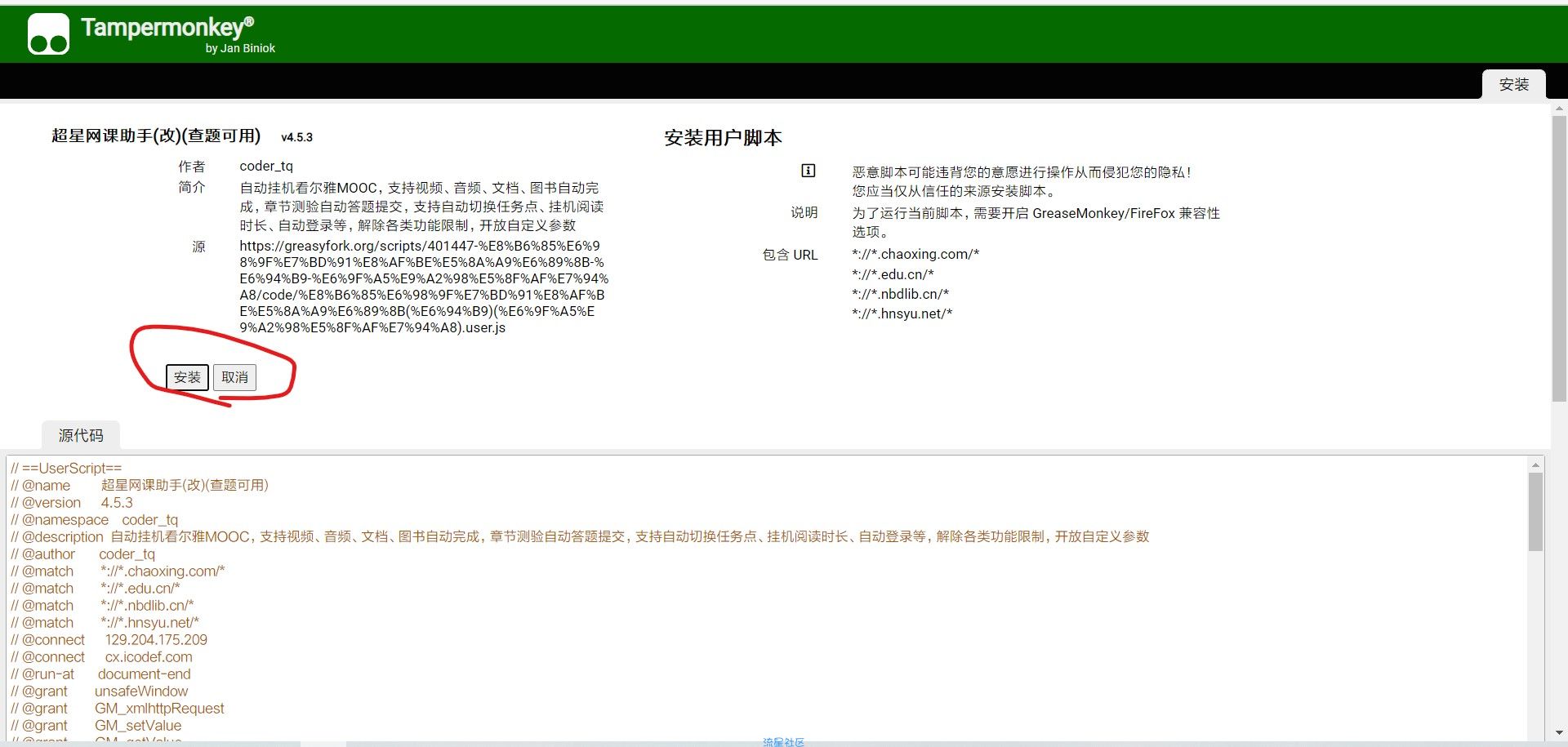Click the author name coder_tq in the details
1568x747 pixels.
[x=266, y=166]
